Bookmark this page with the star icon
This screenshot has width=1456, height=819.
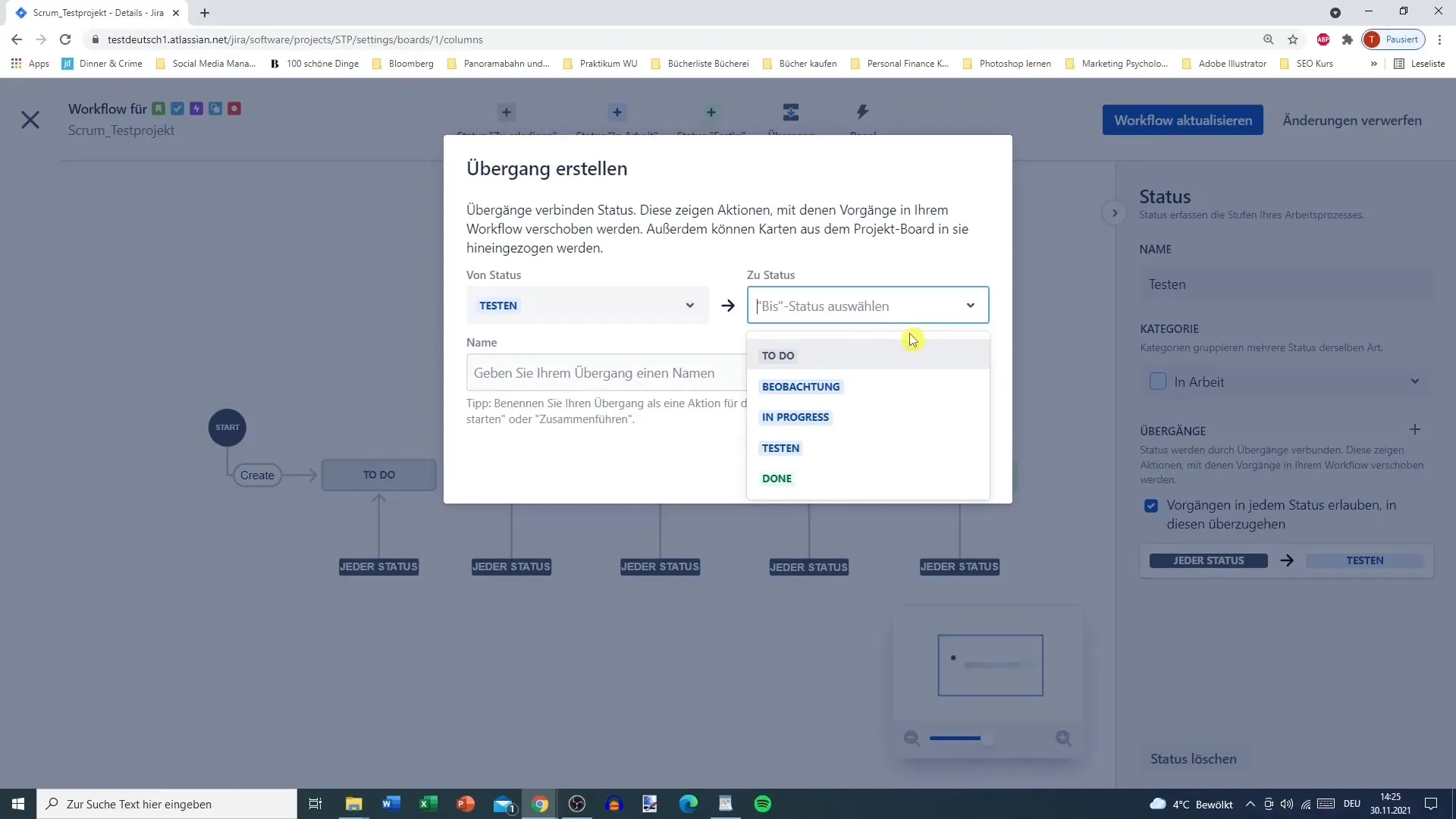1293,39
